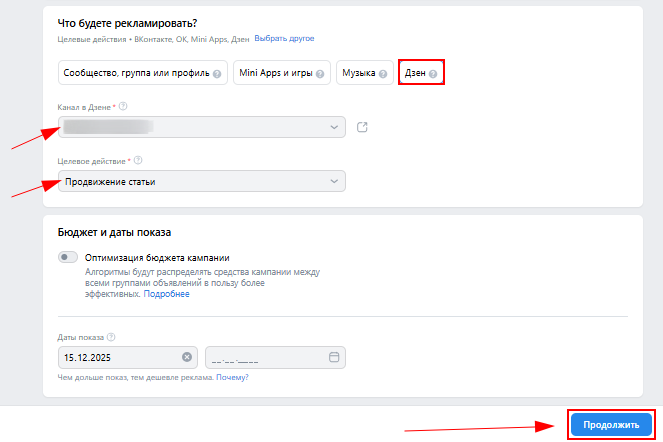Clear the start date 15.12.2025 with the X icon
This screenshot has height=442, width=663.
[x=187, y=357]
